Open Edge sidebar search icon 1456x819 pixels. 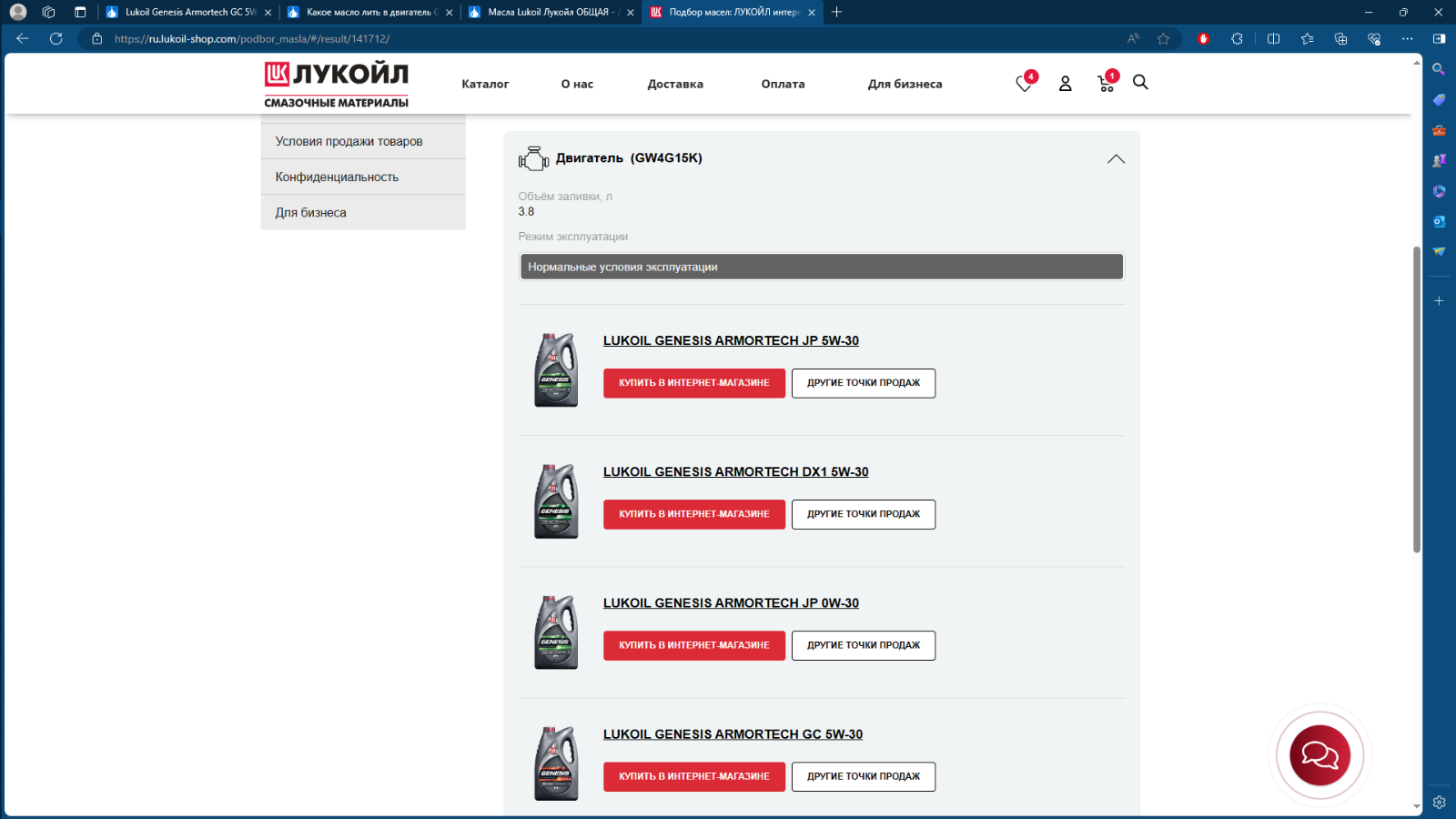point(1439,69)
